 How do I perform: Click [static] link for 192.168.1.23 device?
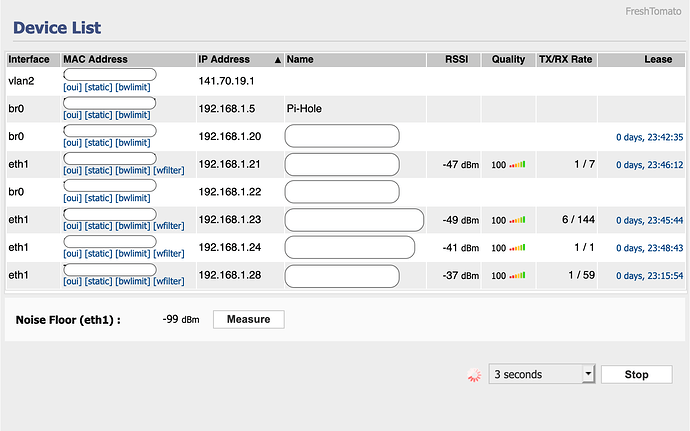pos(98,226)
